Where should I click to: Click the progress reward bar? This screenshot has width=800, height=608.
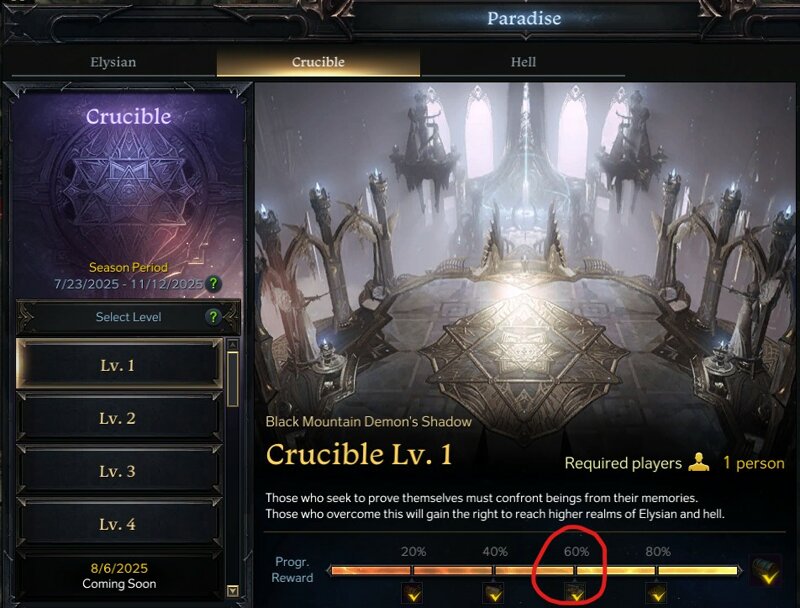[x=535, y=570]
